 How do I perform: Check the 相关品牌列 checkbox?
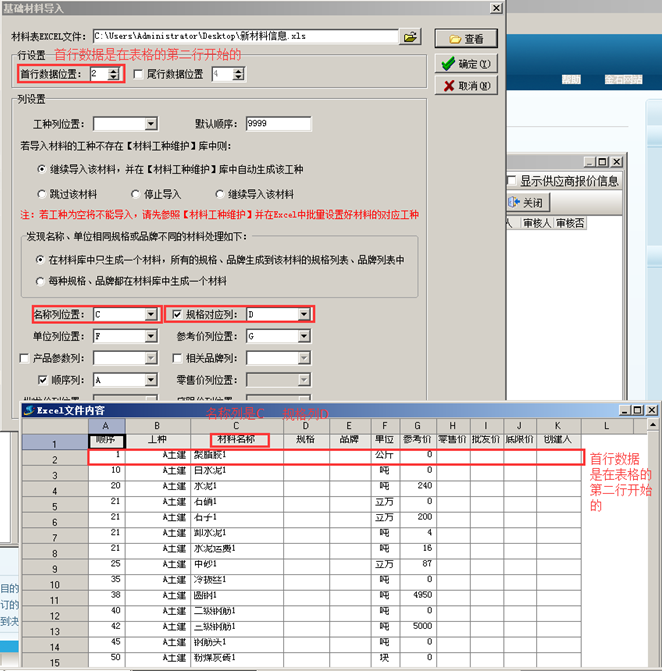tap(178, 358)
